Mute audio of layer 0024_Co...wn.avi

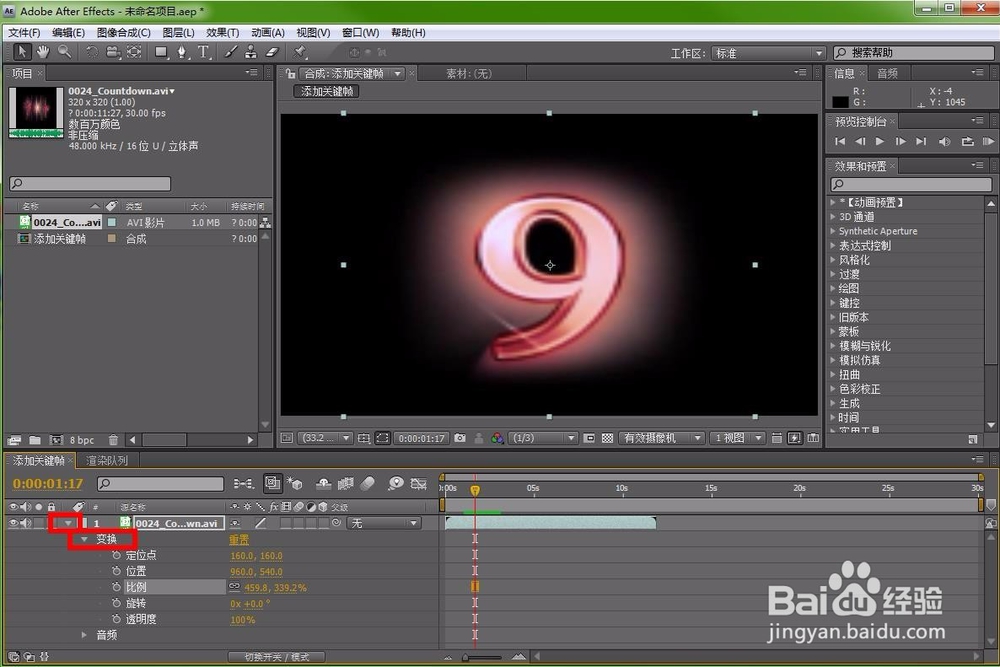pos(26,524)
